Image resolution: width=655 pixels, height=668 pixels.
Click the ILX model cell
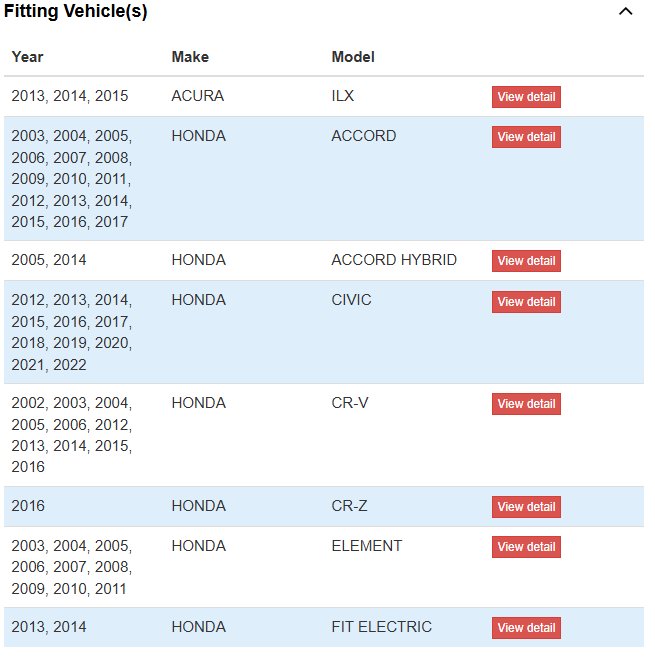click(x=343, y=96)
